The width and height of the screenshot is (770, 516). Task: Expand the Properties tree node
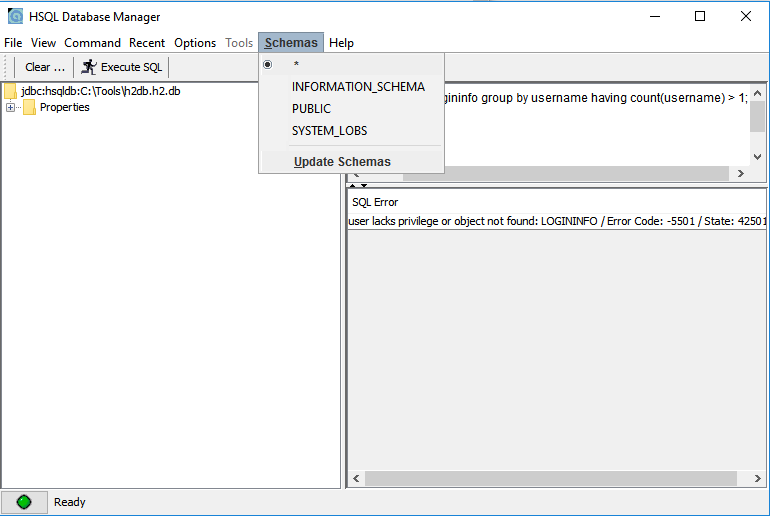tap(10, 107)
